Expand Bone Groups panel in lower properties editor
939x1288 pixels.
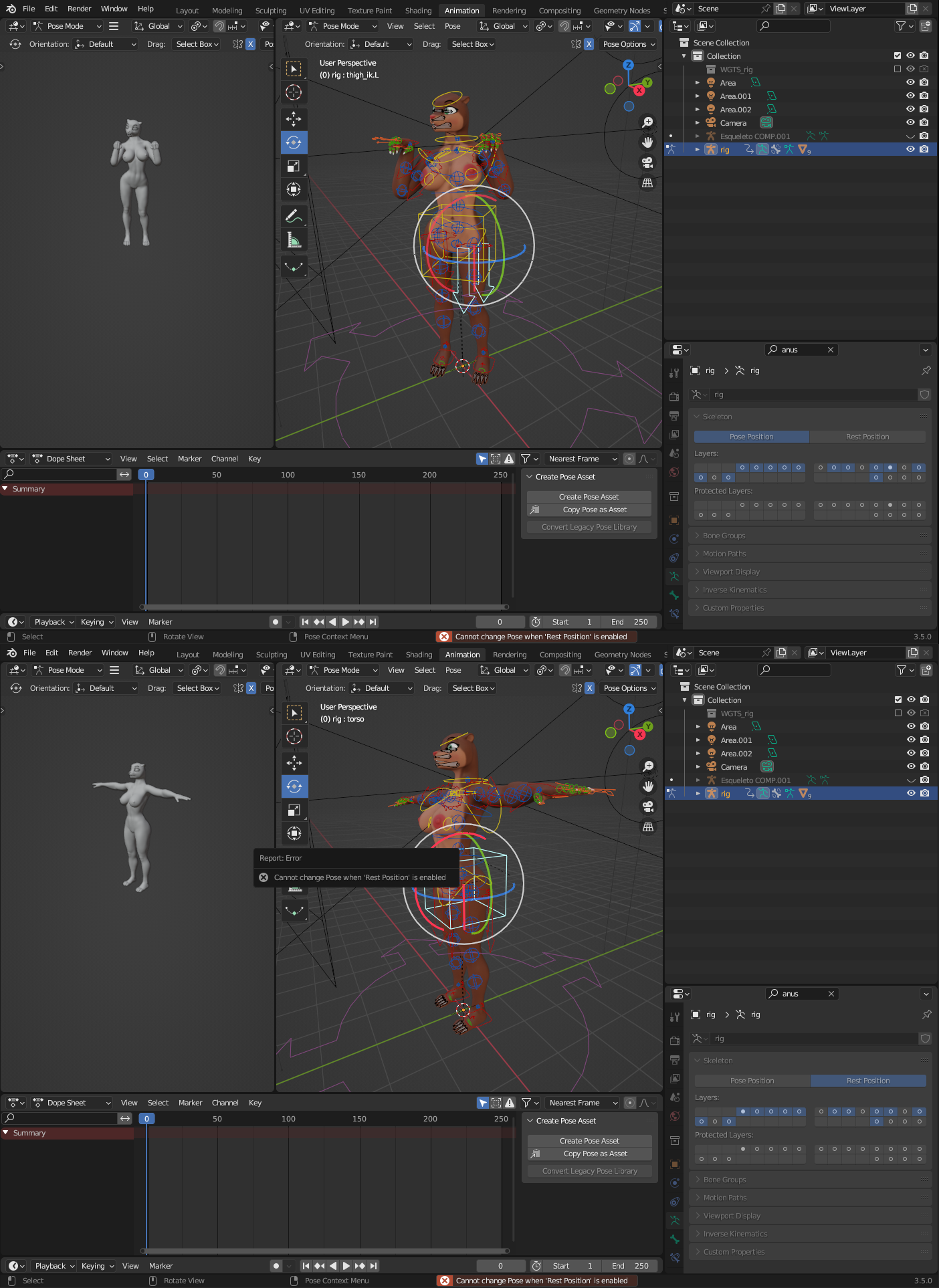[724, 1180]
